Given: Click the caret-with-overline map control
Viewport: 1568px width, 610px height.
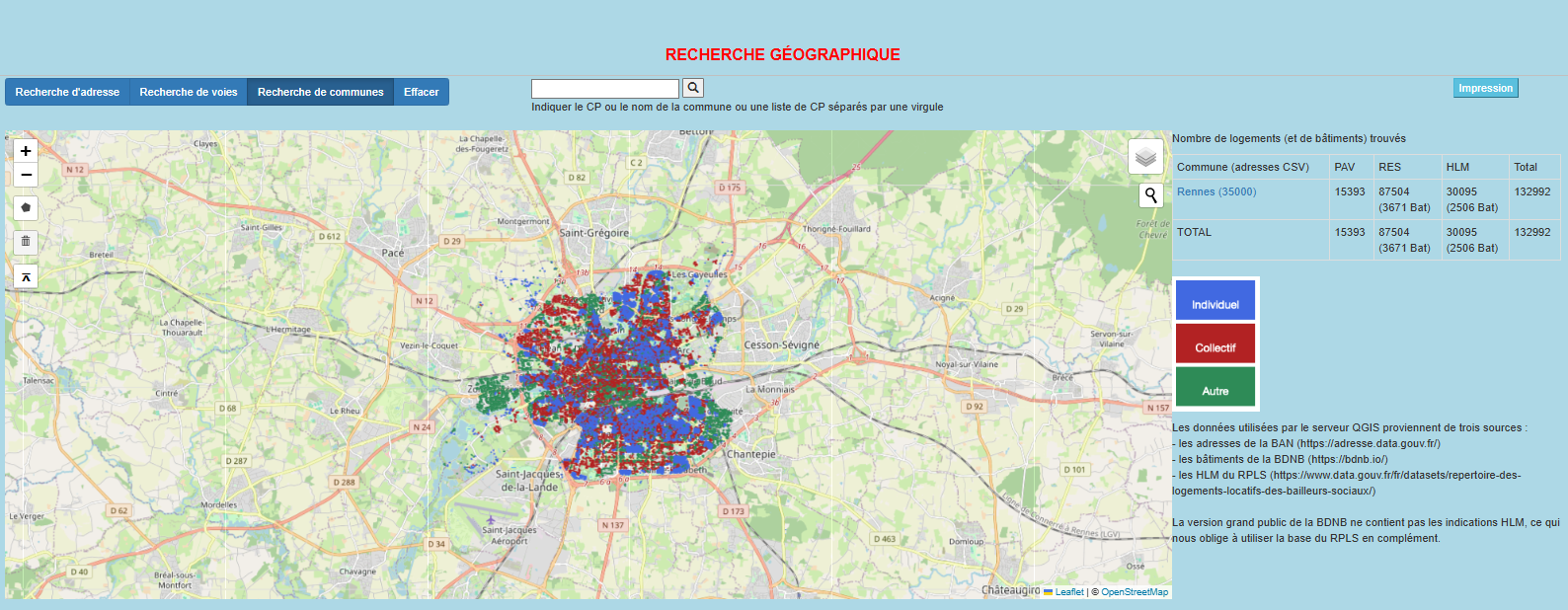Looking at the screenshot, I should pyautogui.click(x=26, y=277).
